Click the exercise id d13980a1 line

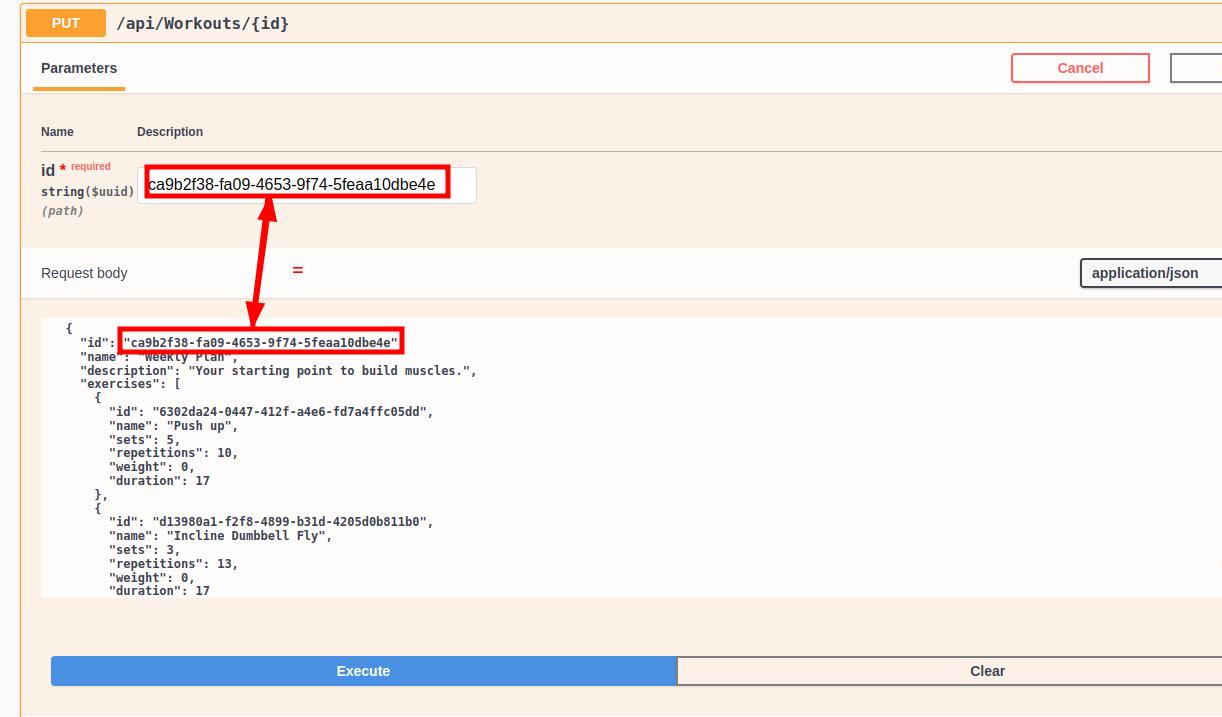pos(270,522)
